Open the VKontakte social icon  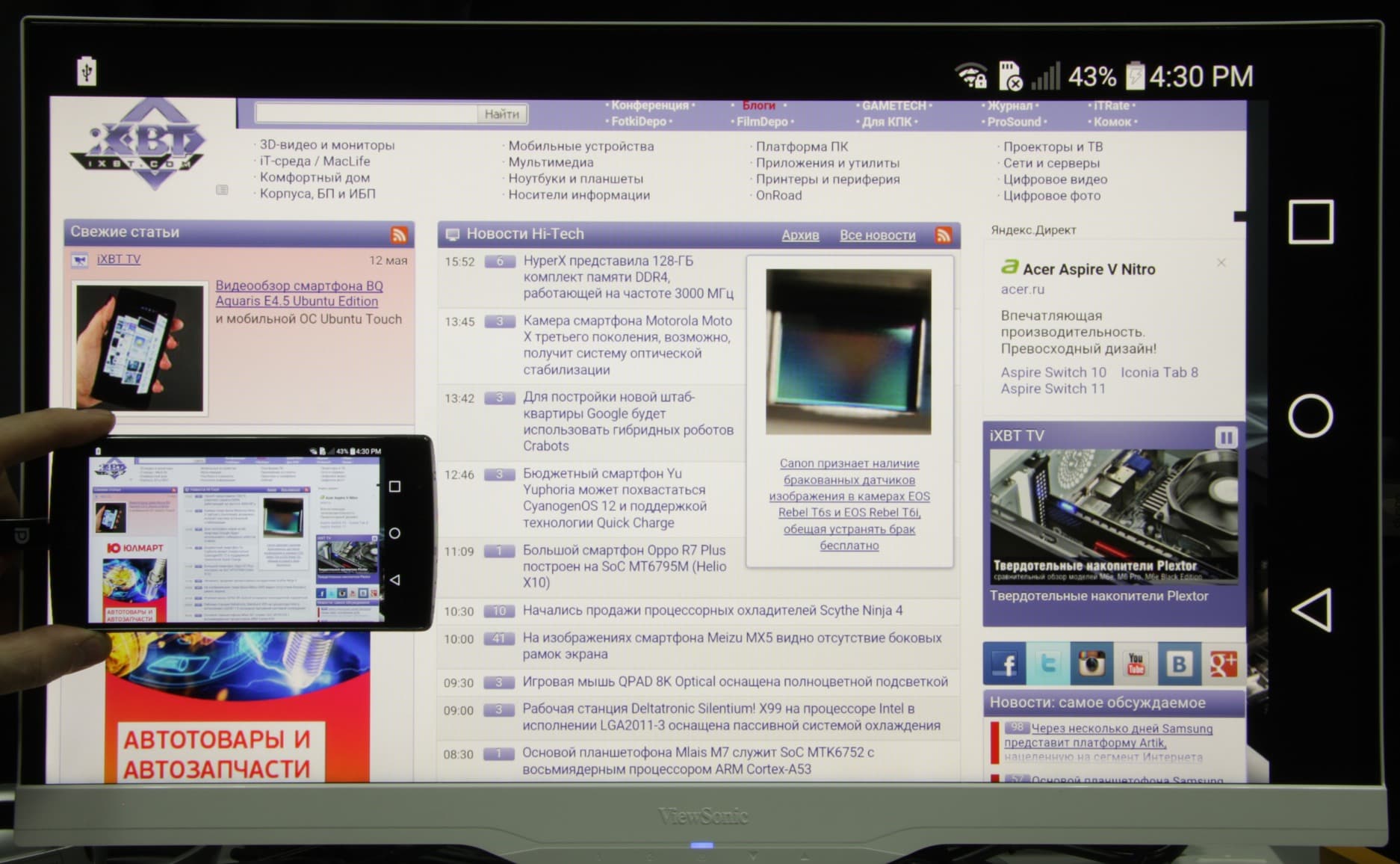point(1180,664)
